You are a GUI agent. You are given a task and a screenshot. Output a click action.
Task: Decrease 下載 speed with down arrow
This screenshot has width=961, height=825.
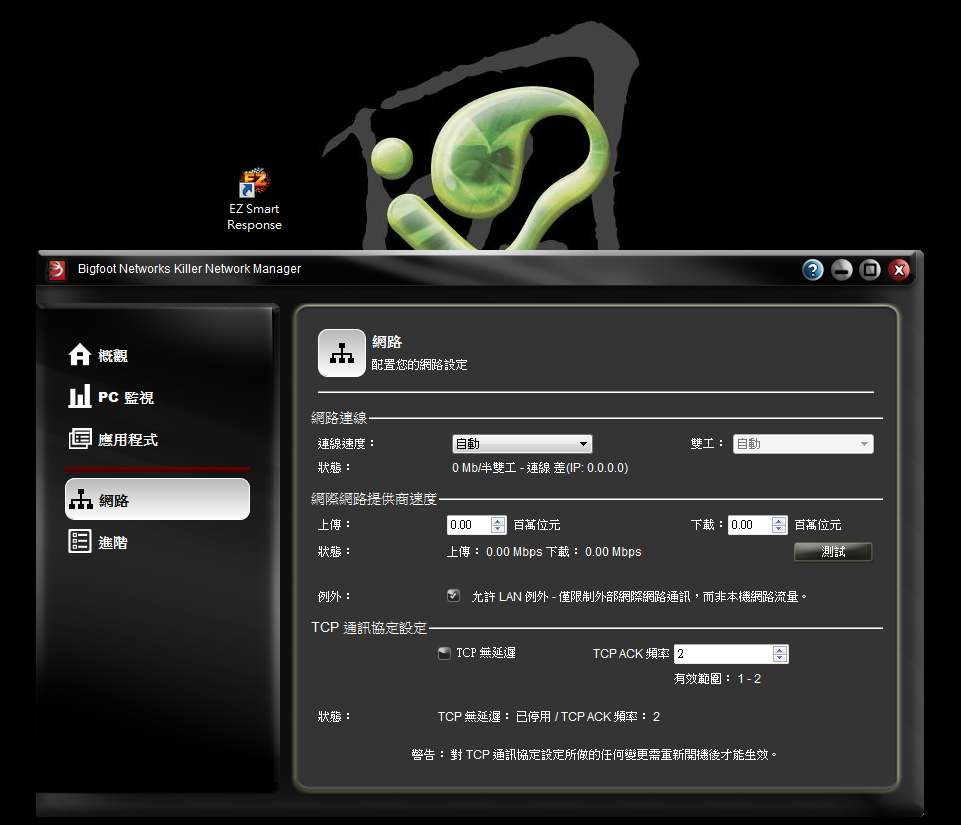tap(779, 529)
